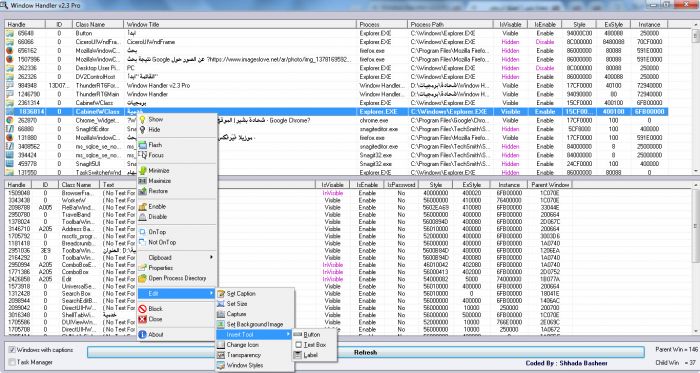Click Hidden status of CiceroUIWndFrame row
This screenshot has height=373, width=700.
(510, 42)
